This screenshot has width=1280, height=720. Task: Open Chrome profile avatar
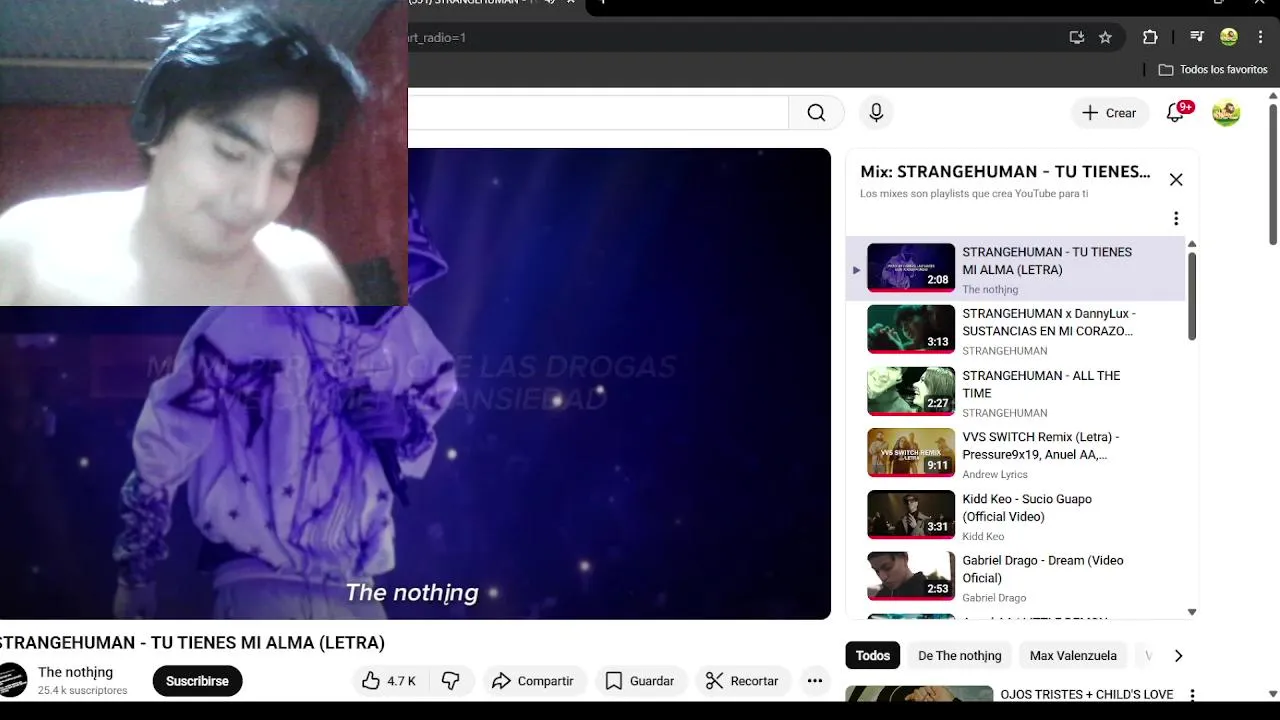pos(1229,37)
